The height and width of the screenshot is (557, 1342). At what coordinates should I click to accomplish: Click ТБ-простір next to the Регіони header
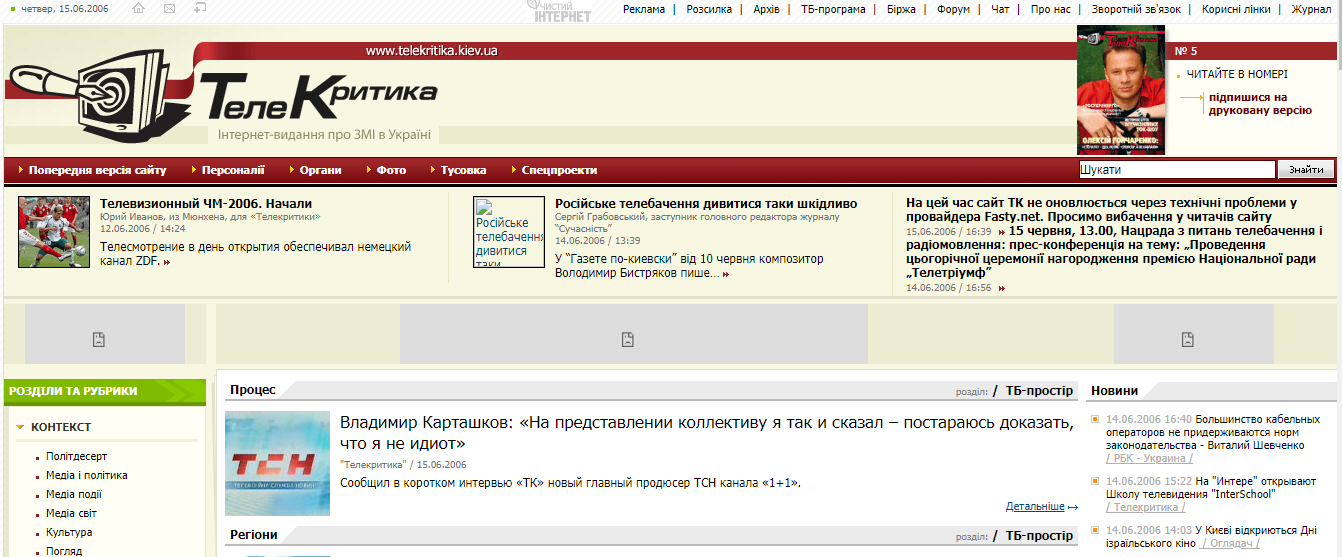pyautogui.click(x=1039, y=536)
